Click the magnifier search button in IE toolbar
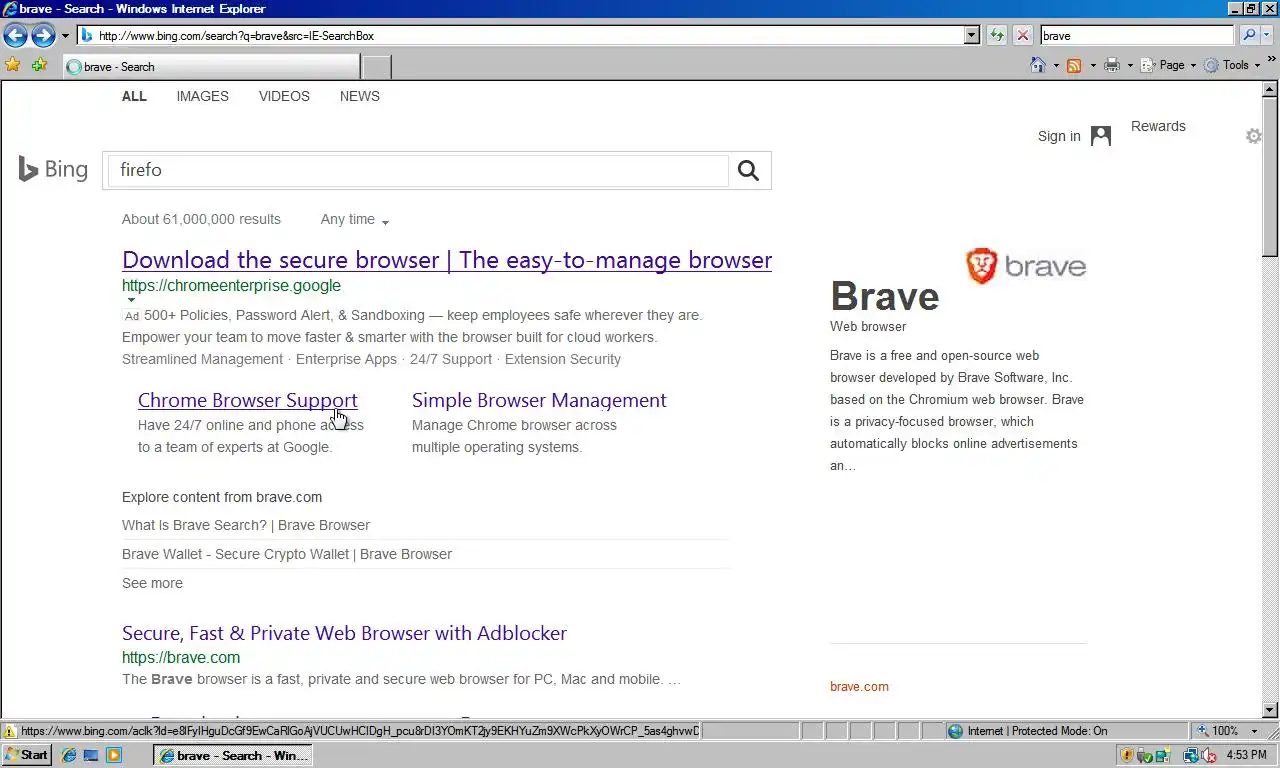Viewport: 1280px width, 768px height. point(1249,36)
